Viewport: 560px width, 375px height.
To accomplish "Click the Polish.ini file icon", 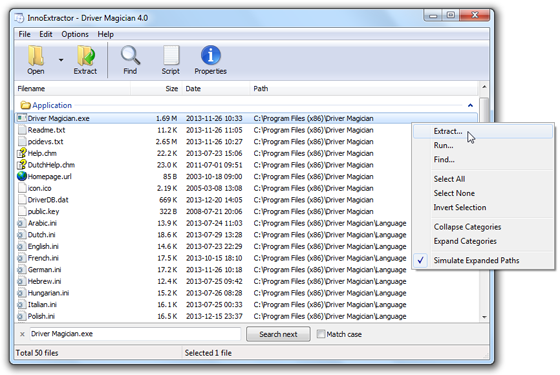I will point(22,316).
